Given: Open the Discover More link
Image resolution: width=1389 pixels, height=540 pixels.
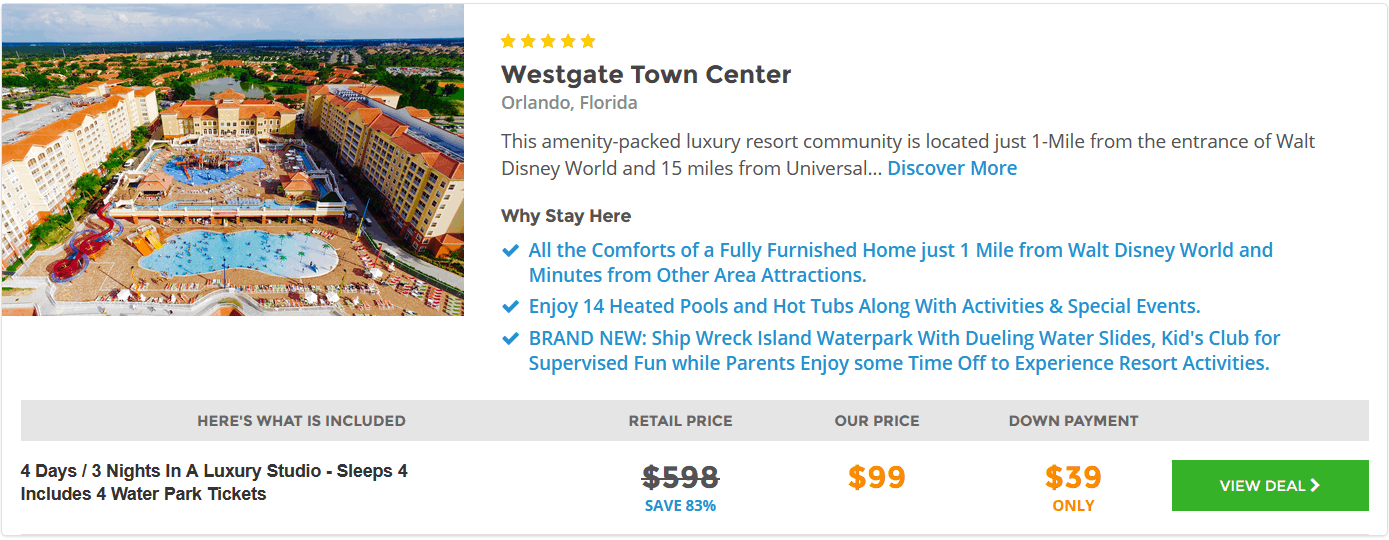Looking at the screenshot, I should pos(952,168).
